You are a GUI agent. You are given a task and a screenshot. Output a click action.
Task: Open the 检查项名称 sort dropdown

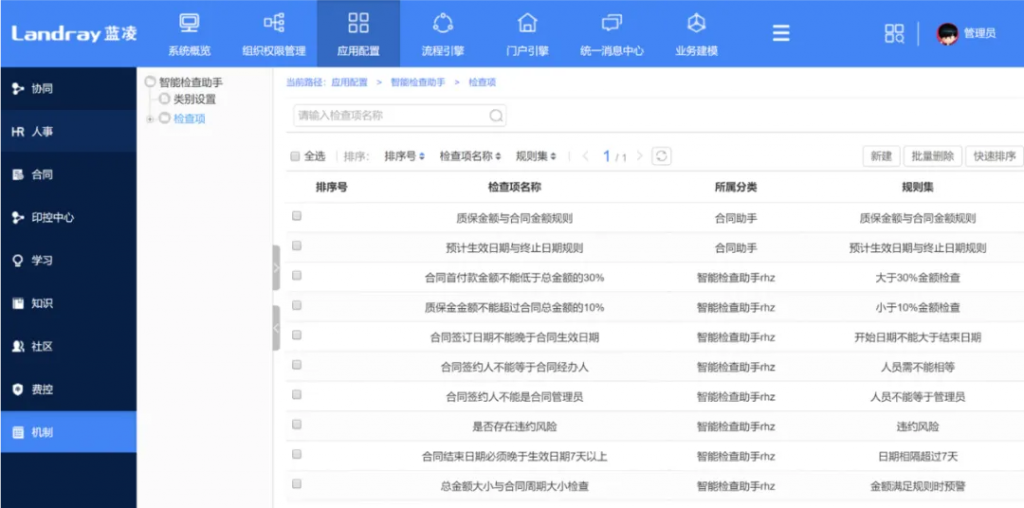(x=471, y=157)
